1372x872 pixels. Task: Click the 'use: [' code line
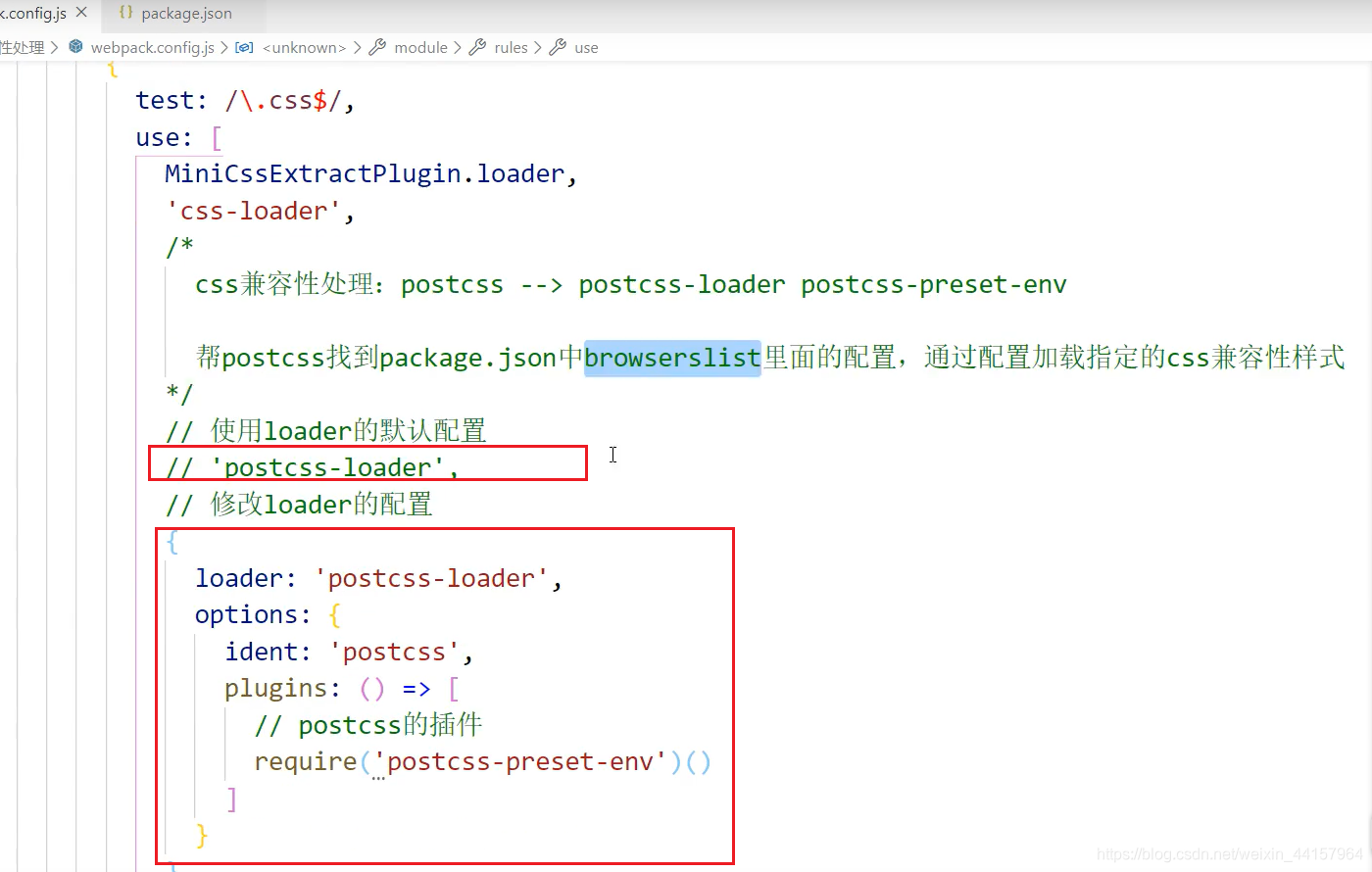179,138
